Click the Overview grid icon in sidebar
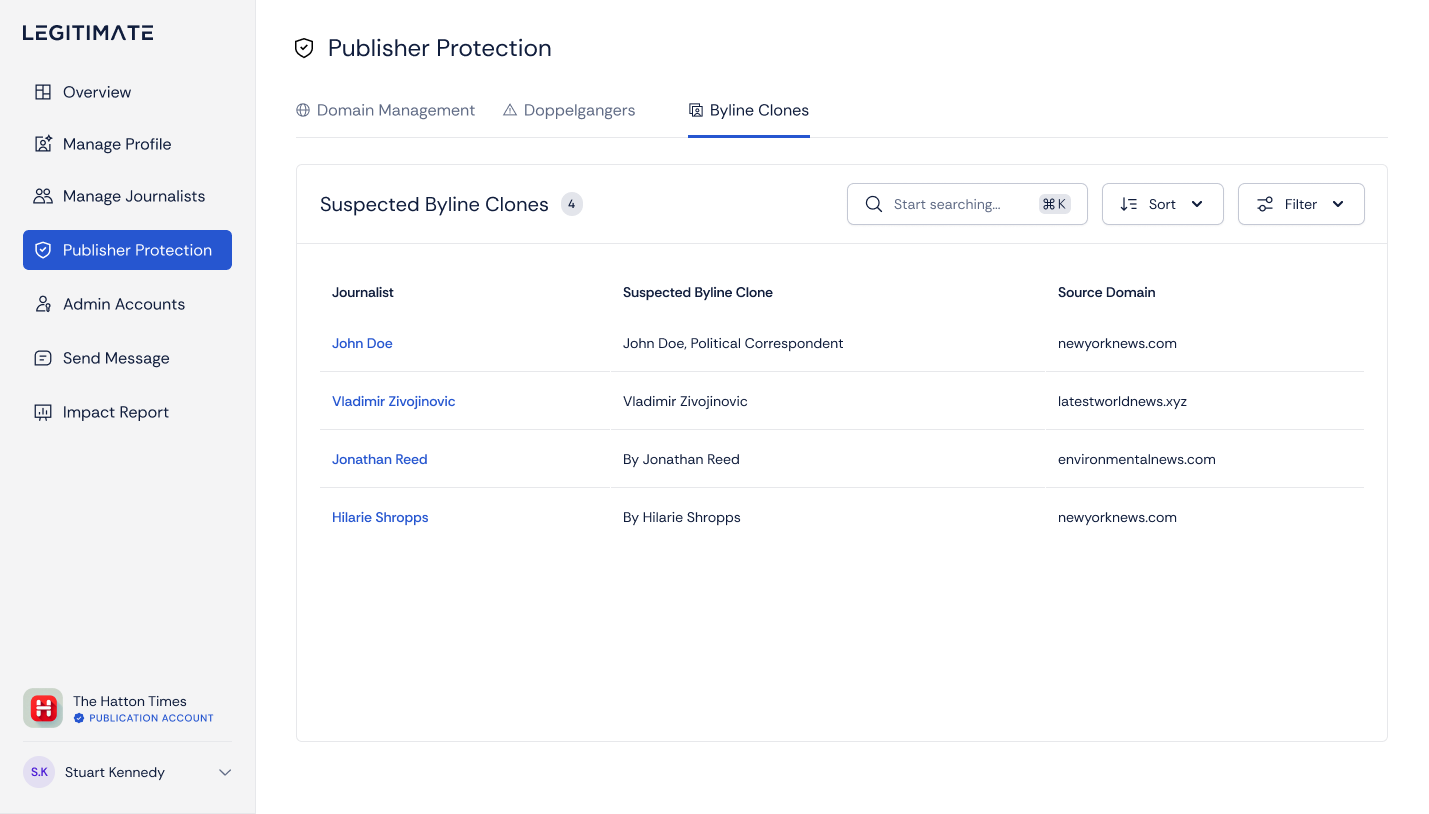Viewport: 1429px width, 814px height. 42,92
